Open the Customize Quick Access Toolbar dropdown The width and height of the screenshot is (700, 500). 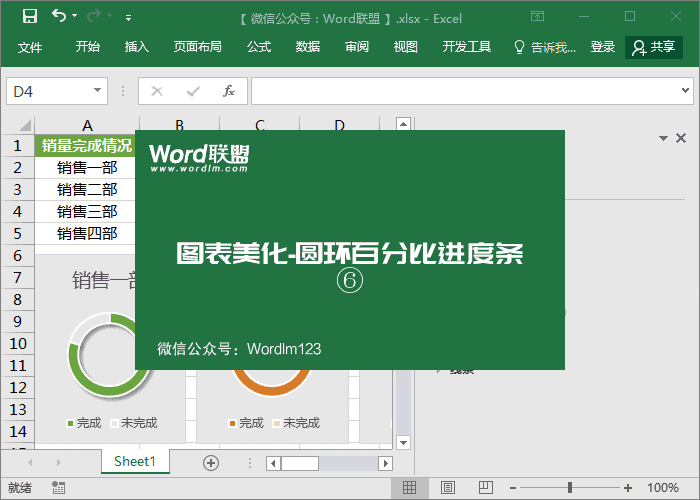coord(128,18)
